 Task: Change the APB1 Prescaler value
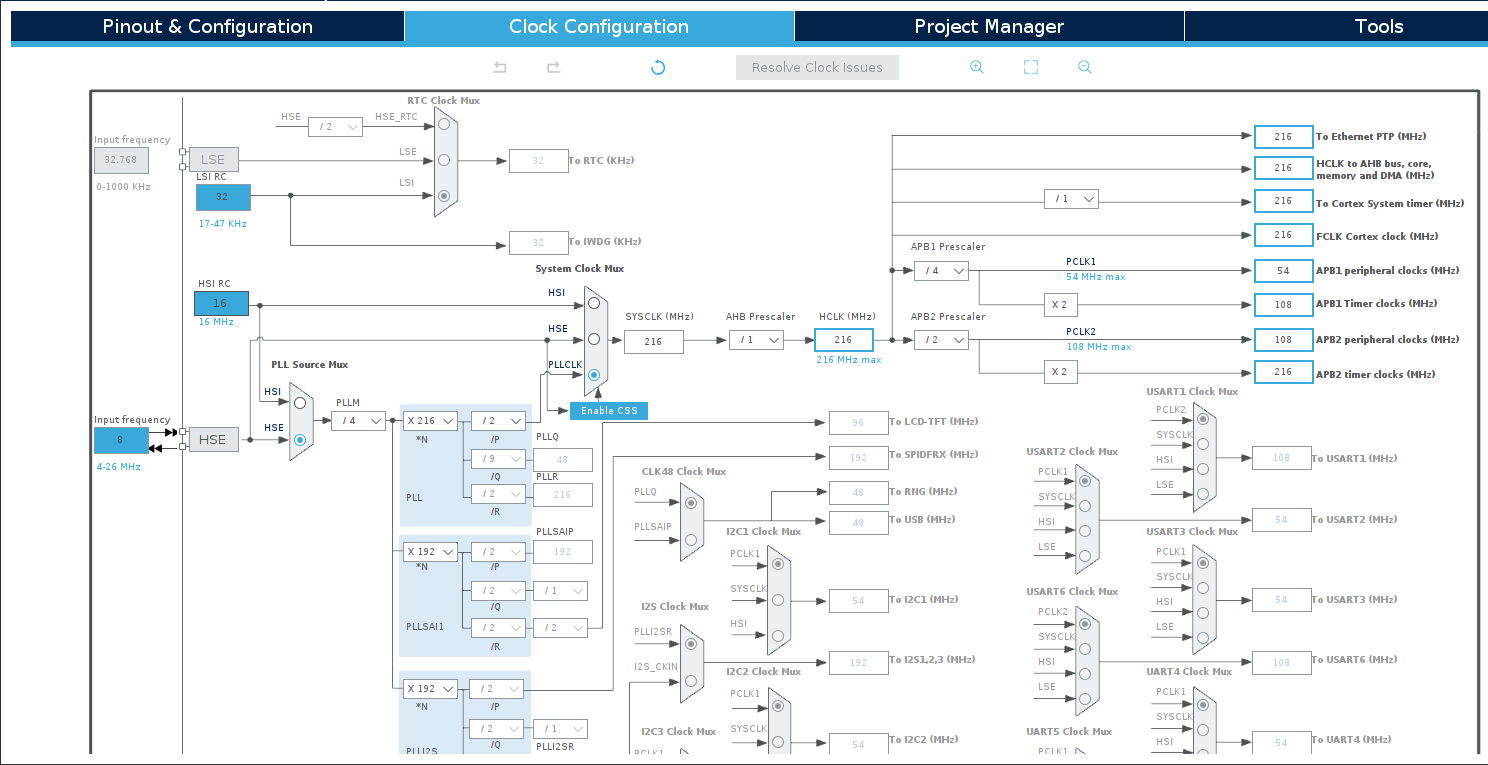click(x=941, y=270)
